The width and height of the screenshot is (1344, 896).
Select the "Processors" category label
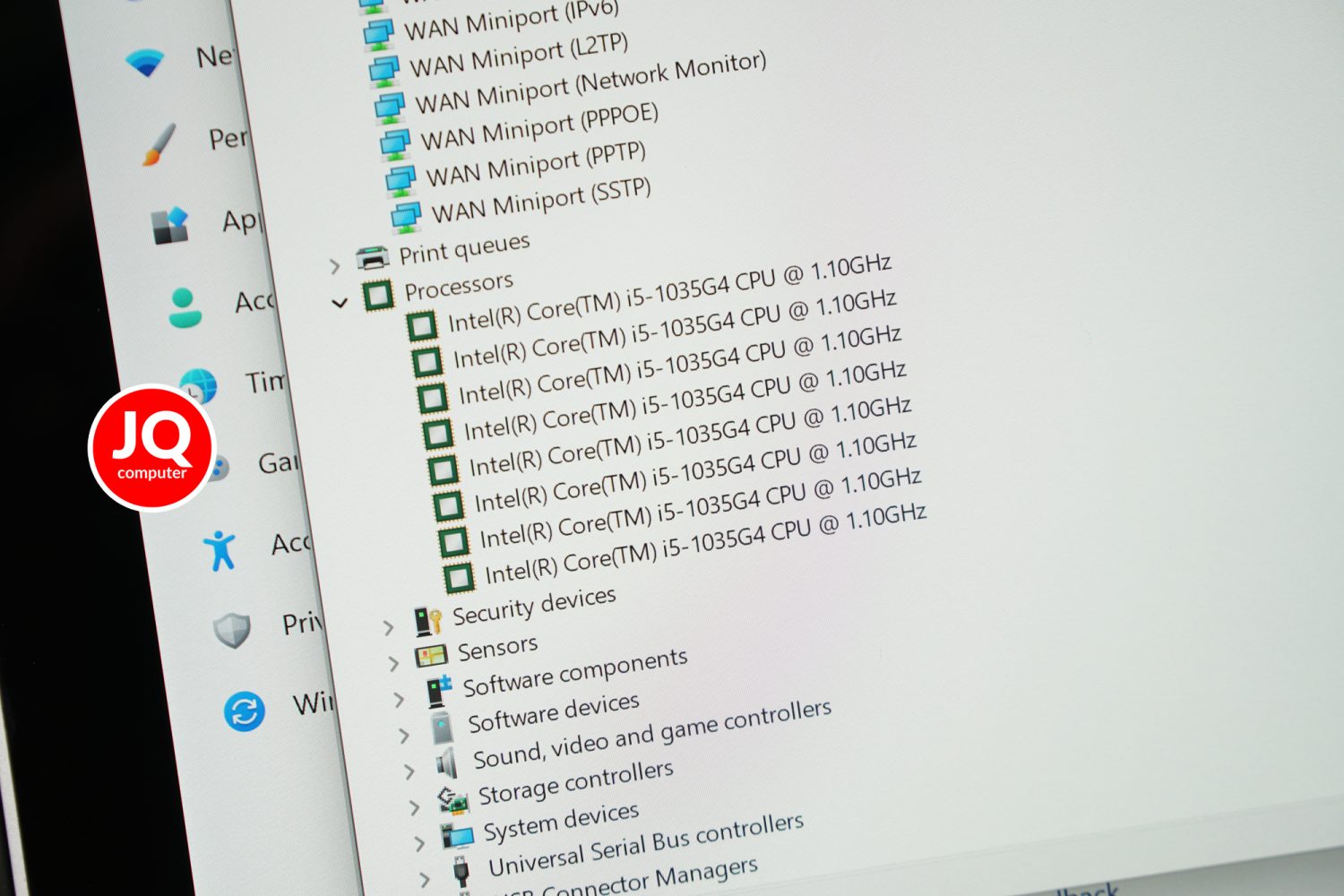[459, 287]
